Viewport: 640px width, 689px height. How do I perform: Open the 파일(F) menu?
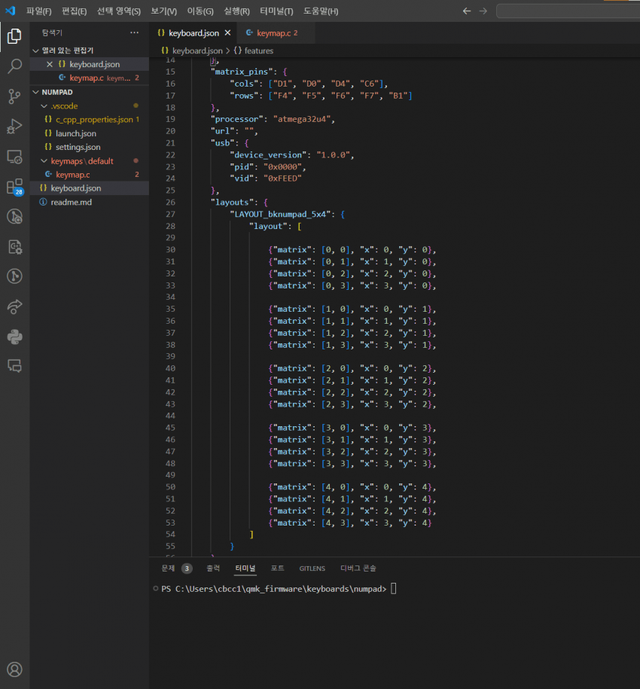click(x=39, y=11)
